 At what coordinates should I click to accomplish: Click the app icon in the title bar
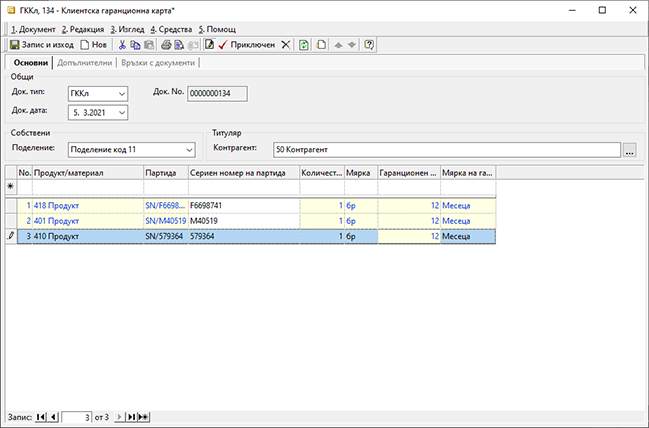(x=11, y=10)
